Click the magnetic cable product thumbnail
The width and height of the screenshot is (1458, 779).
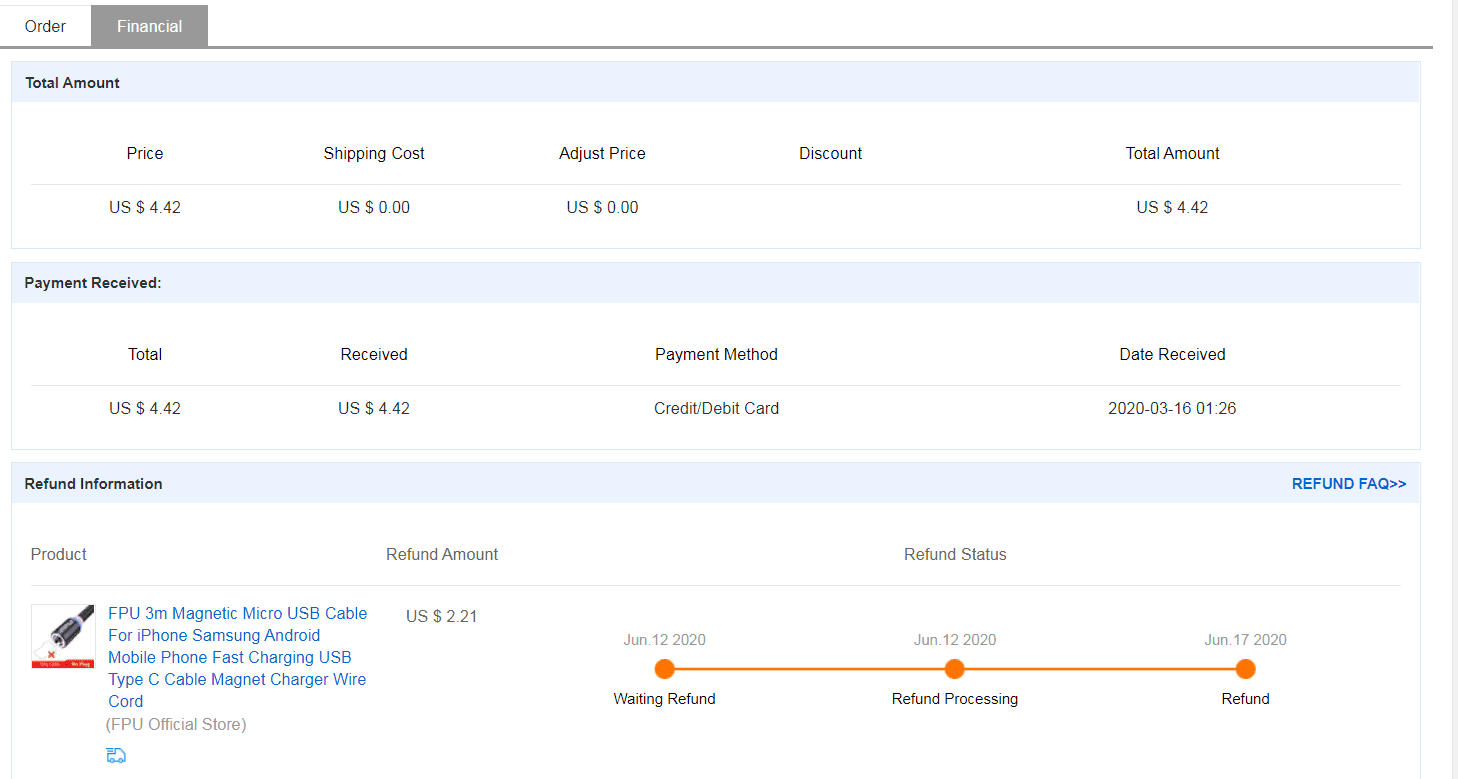(x=63, y=636)
